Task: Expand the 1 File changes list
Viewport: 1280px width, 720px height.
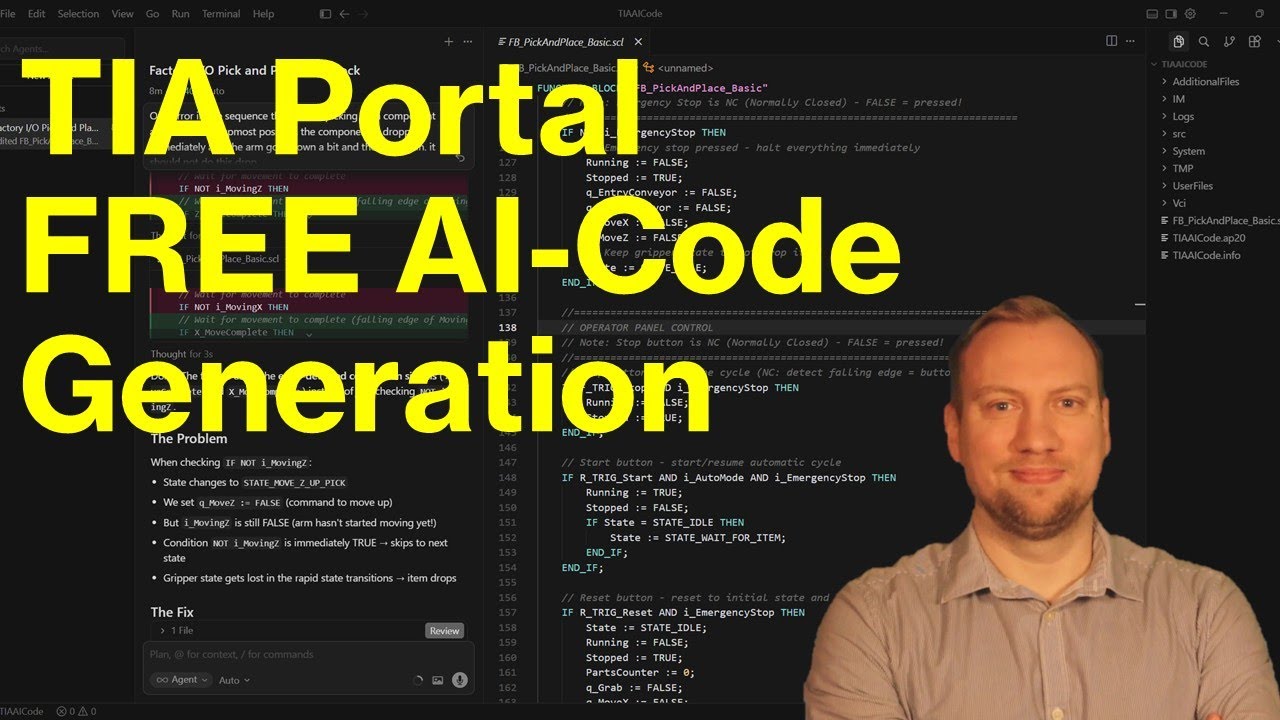Action: click(177, 631)
